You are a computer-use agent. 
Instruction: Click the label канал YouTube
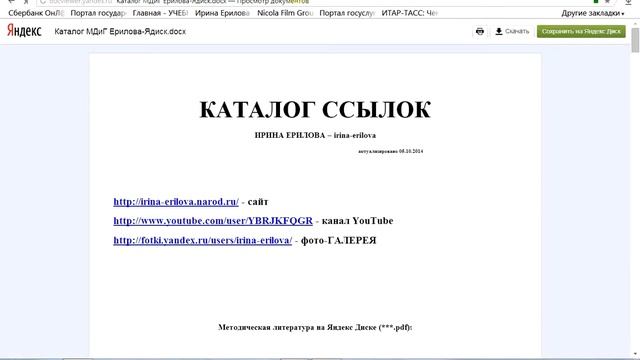pyautogui.click(x=358, y=221)
